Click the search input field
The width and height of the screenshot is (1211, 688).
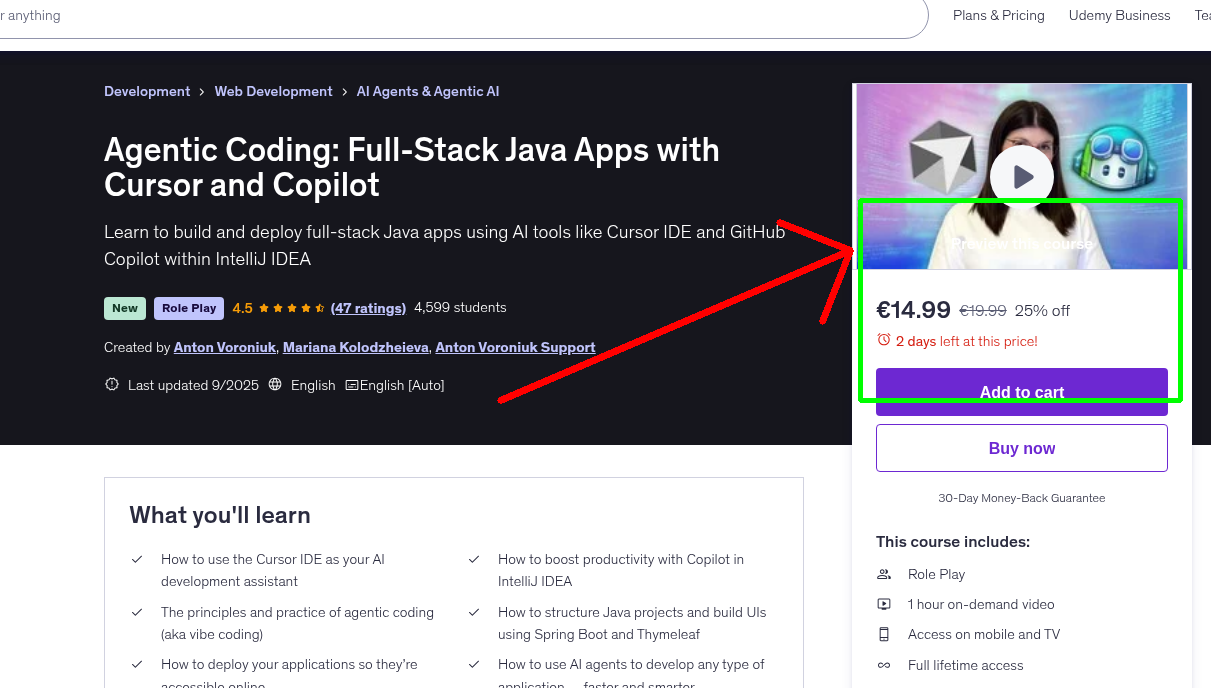point(400,15)
